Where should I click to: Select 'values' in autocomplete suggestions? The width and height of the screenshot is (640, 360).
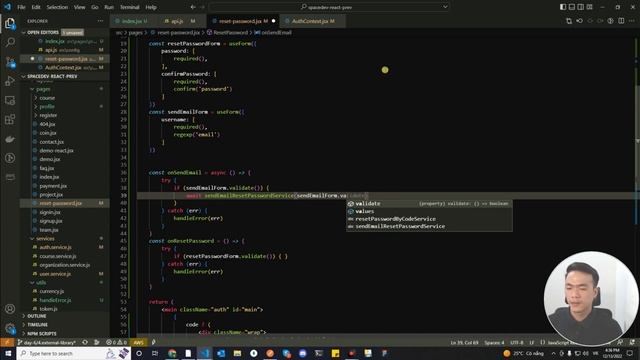tap(429, 211)
